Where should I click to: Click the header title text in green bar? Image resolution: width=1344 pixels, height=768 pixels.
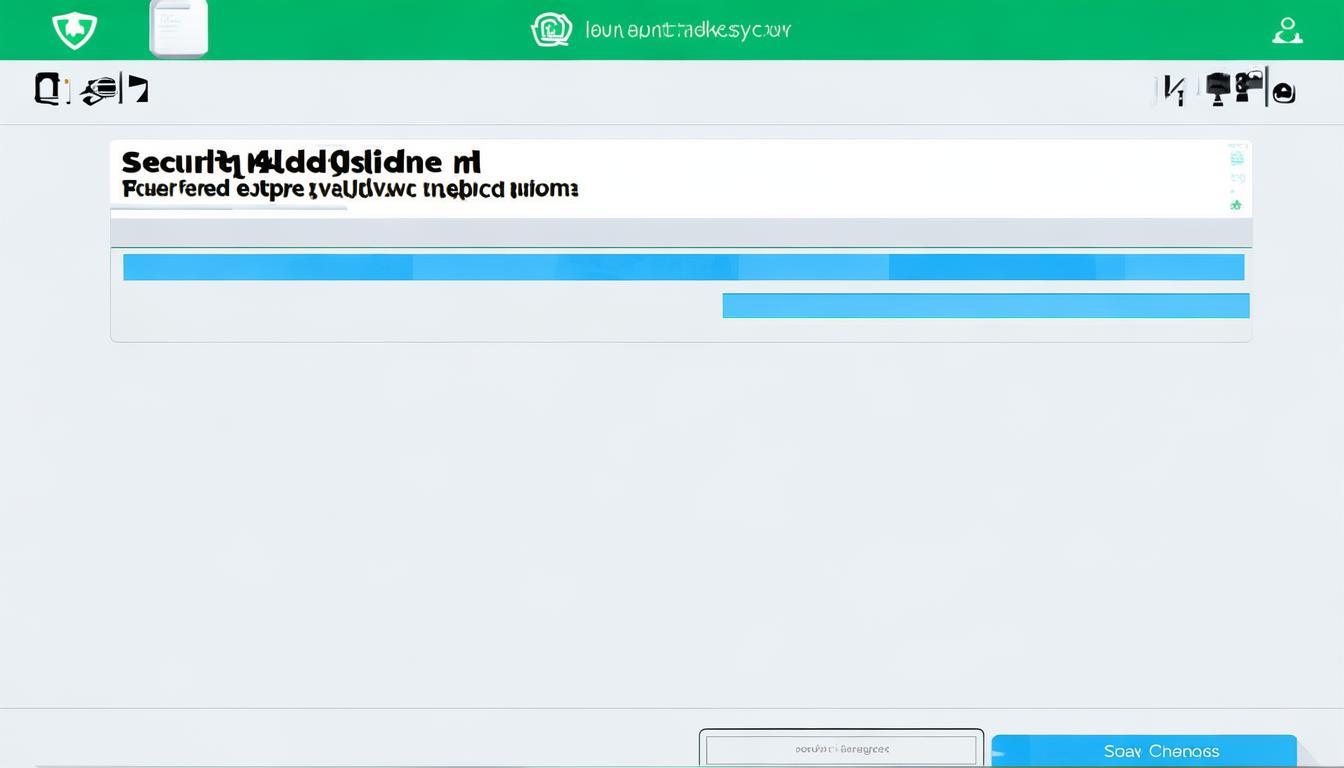click(688, 30)
